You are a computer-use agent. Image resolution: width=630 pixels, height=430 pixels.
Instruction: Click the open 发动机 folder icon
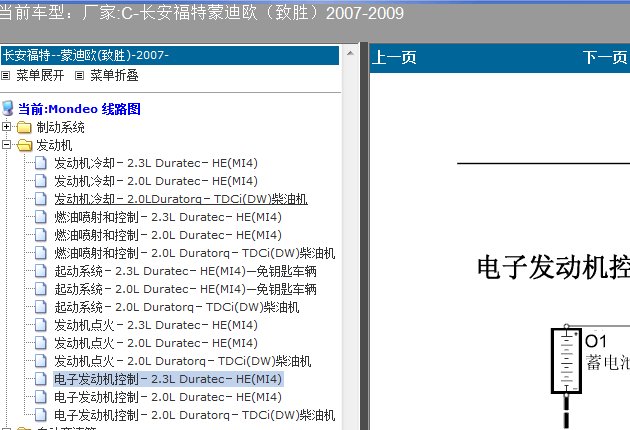[x=25, y=145]
